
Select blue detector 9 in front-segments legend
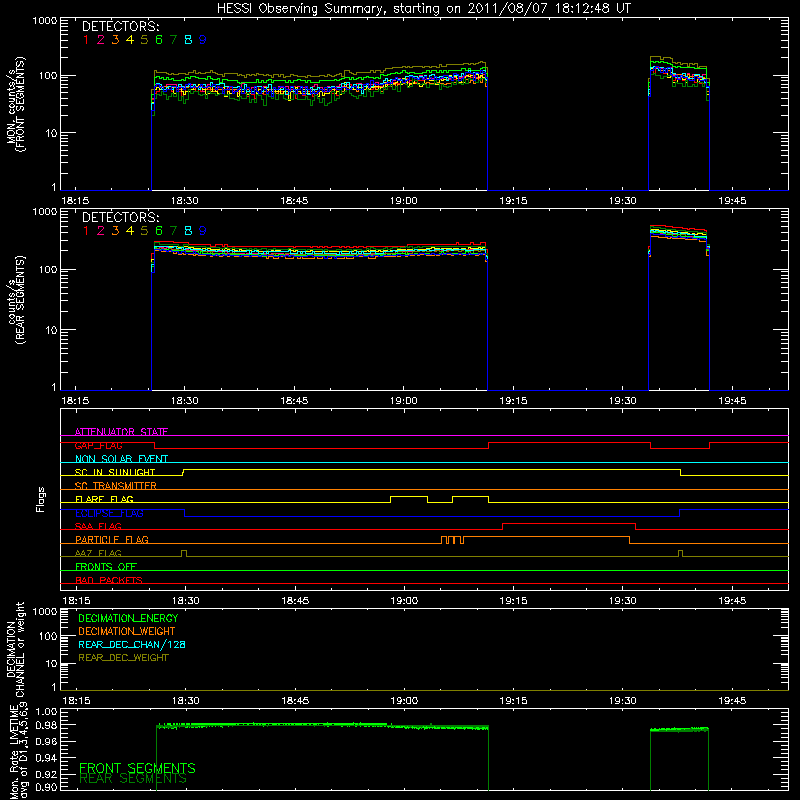point(203,40)
